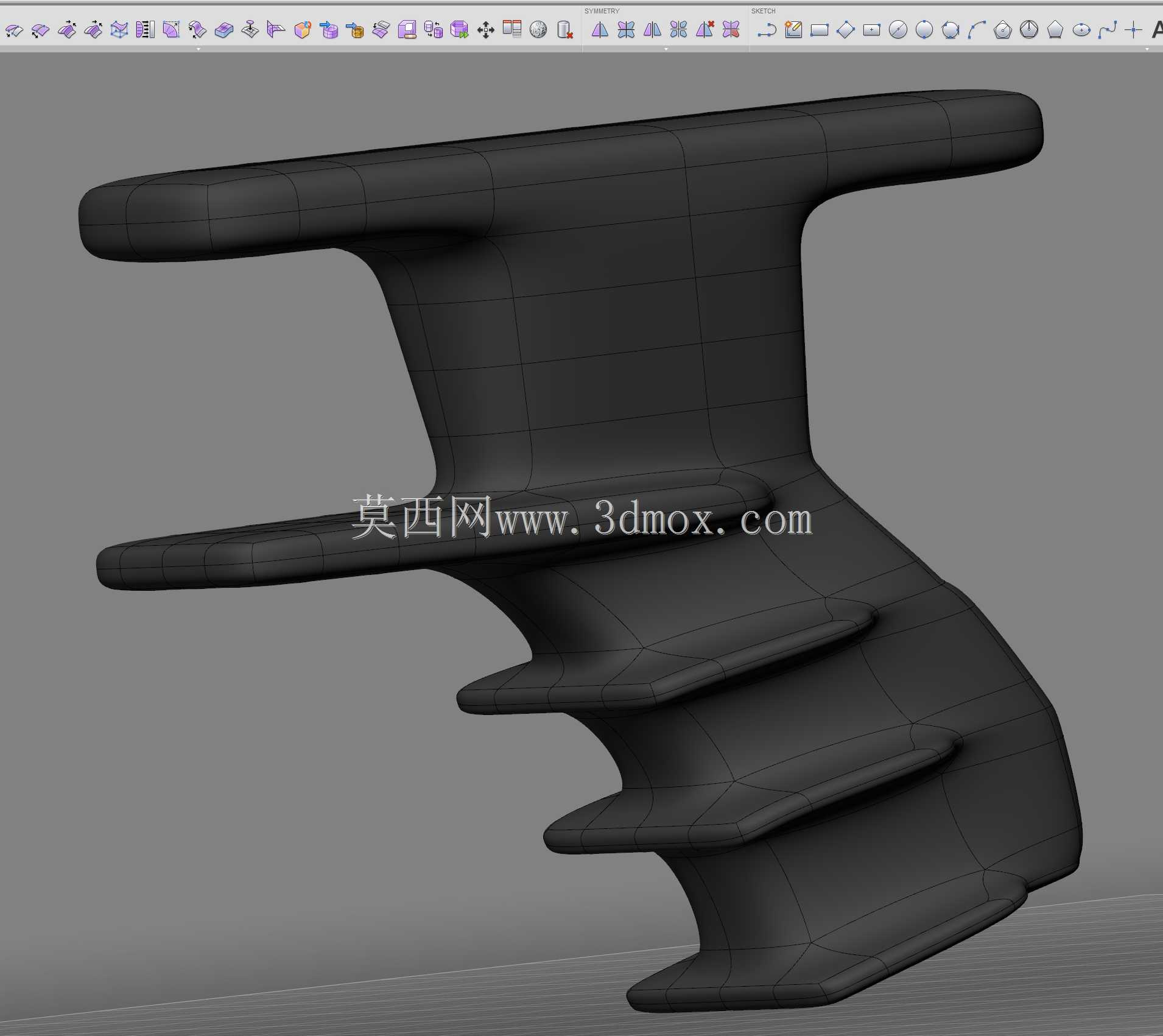Click the cube icon with orange rotate arrow
The image size is (1163, 1036).
click(x=302, y=29)
